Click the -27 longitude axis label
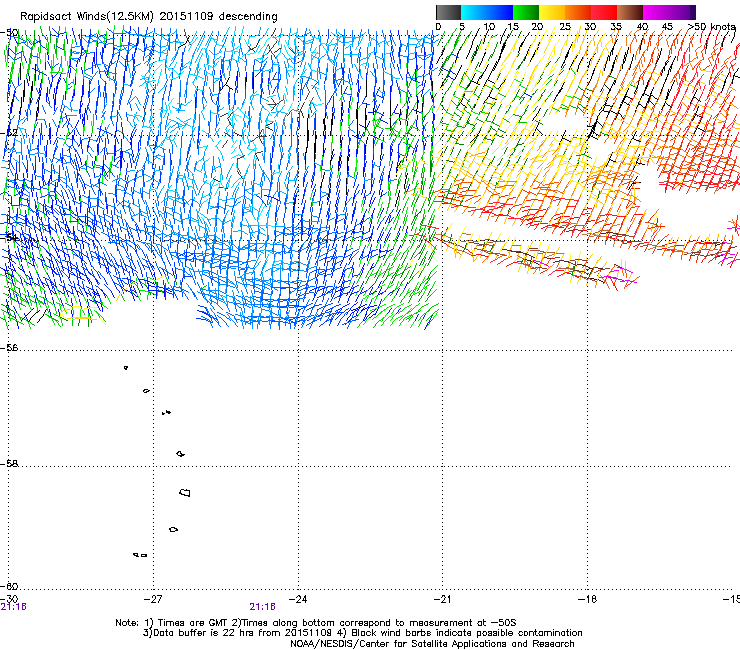 coord(152,599)
